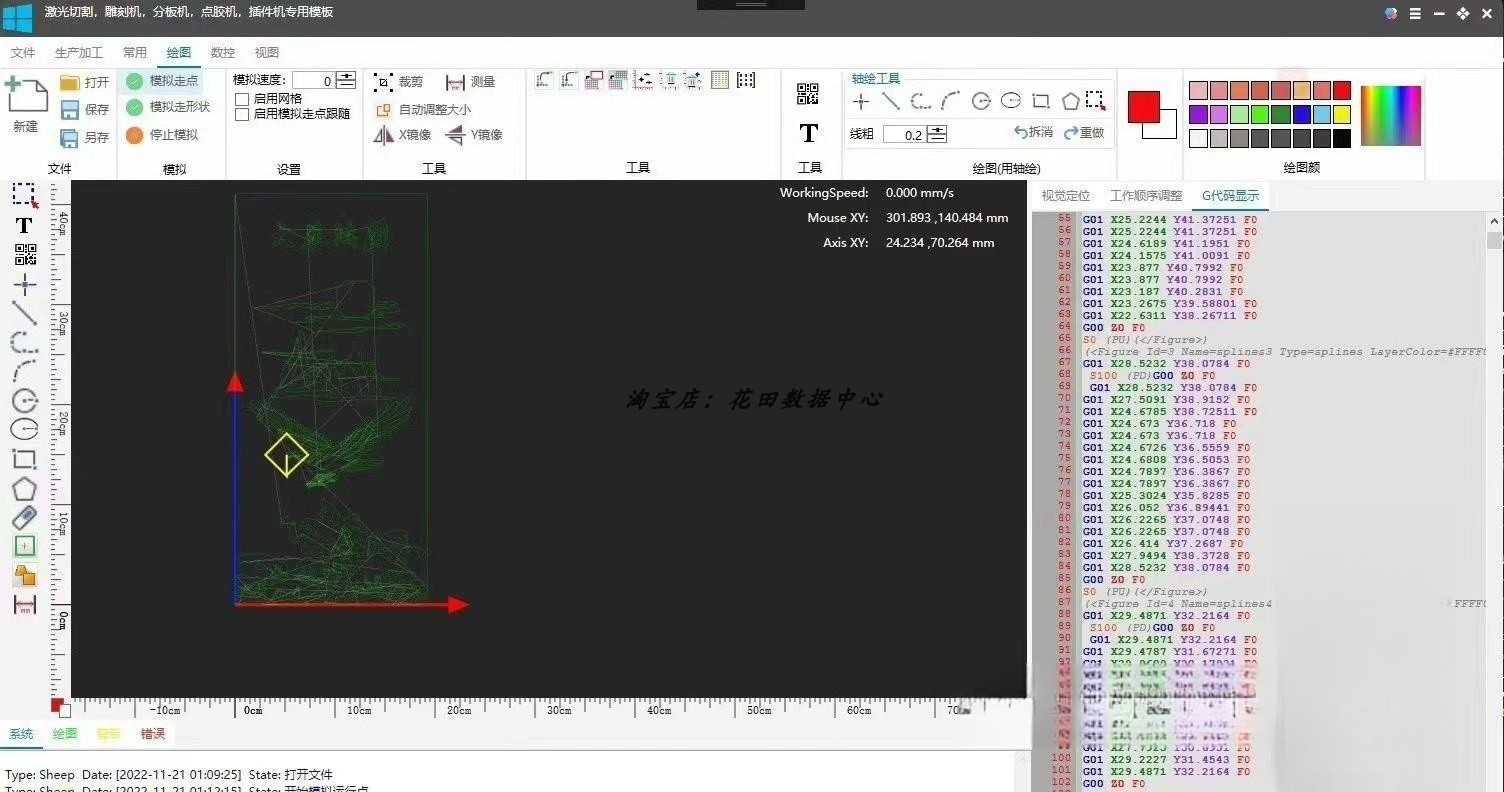Click the left sidebar green plus-box icon
This screenshot has height=792, width=1504.
click(x=24, y=546)
